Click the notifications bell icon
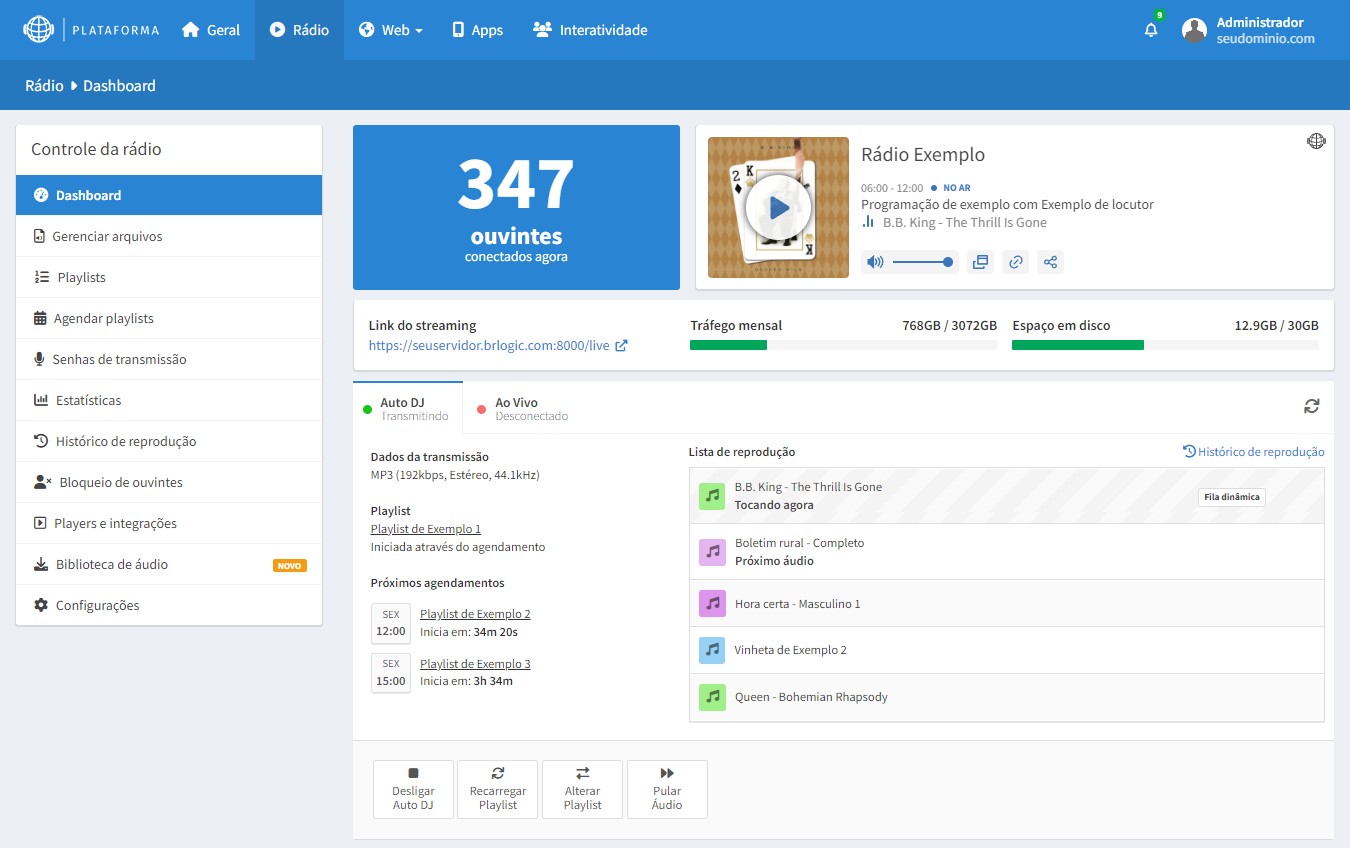 1151,30
